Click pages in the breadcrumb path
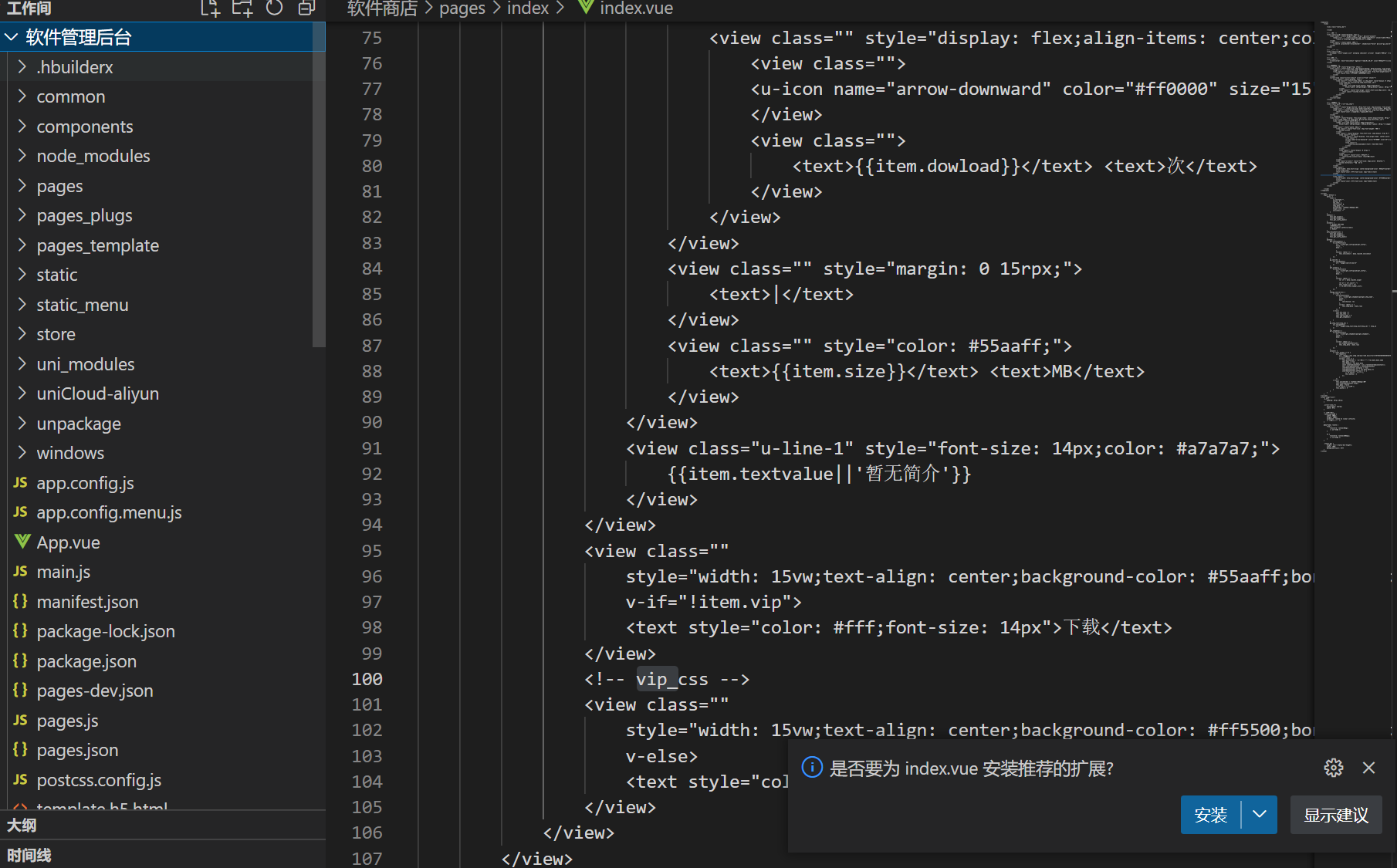The height and width of the screenshot is (868, 1397). click(462, 8)
